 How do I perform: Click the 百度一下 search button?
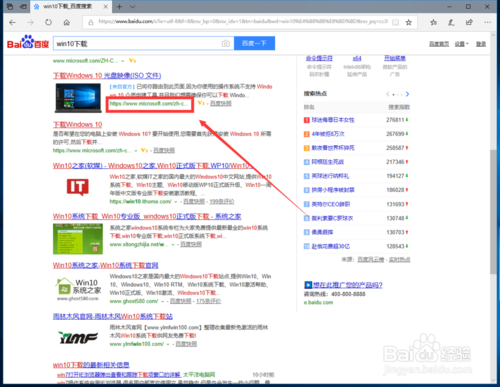click(254, 43)
